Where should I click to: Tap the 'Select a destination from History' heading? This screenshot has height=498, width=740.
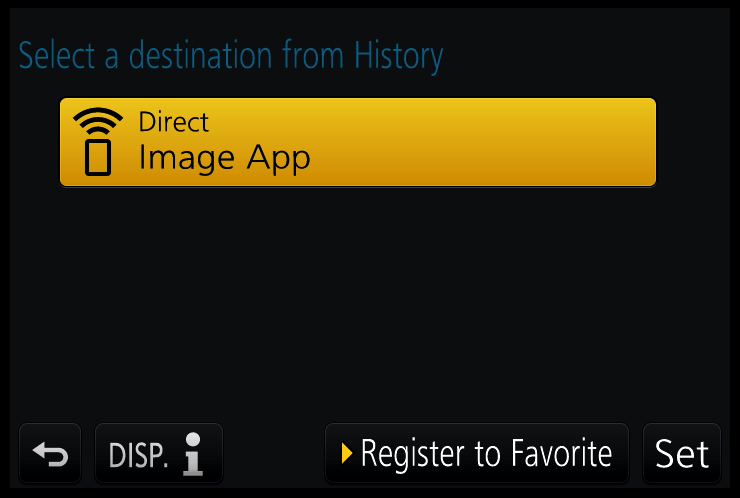coord(231,57)
